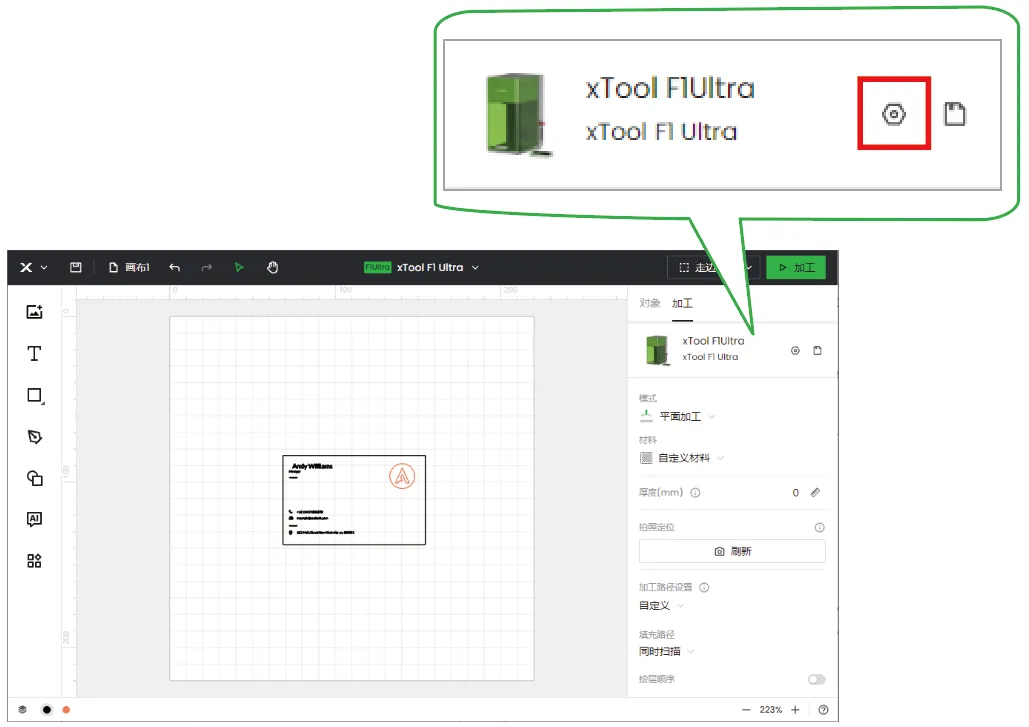The height and width of the screenshot is (727, 1029).
Task: Click the save project icon in top bar
Action: (76, 267)
